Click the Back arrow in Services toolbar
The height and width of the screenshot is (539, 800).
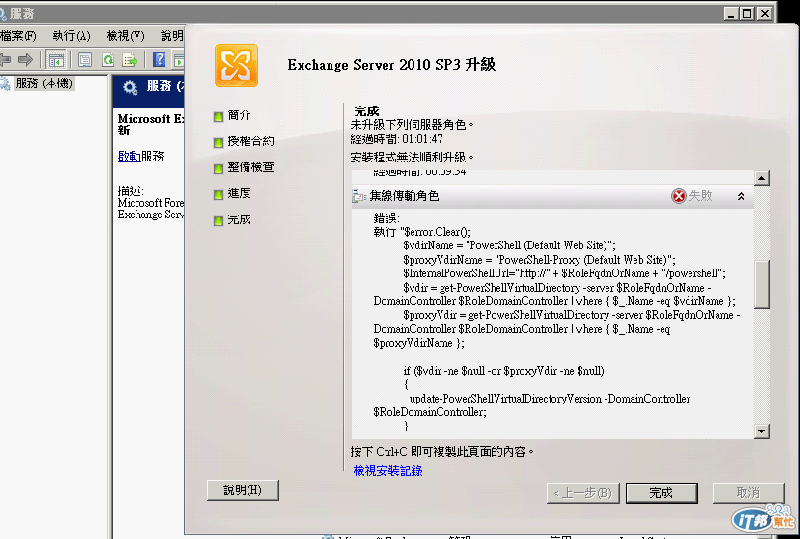pyautogui.click(x=5, y=60)
